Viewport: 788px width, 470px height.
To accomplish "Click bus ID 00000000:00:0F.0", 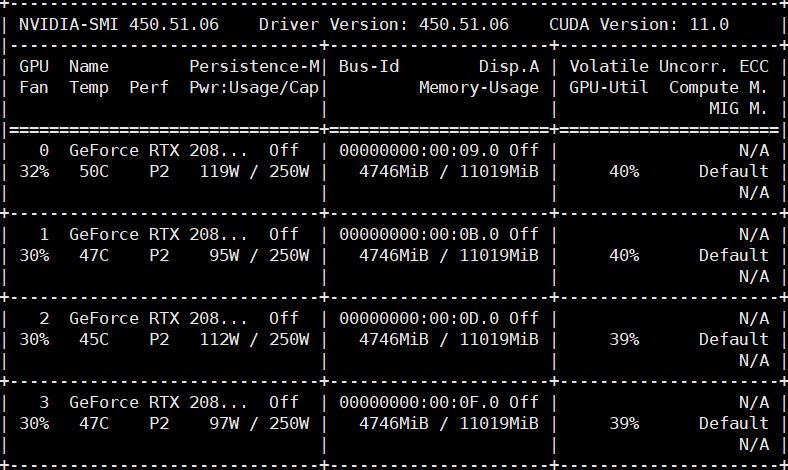I will pos(419,402).
